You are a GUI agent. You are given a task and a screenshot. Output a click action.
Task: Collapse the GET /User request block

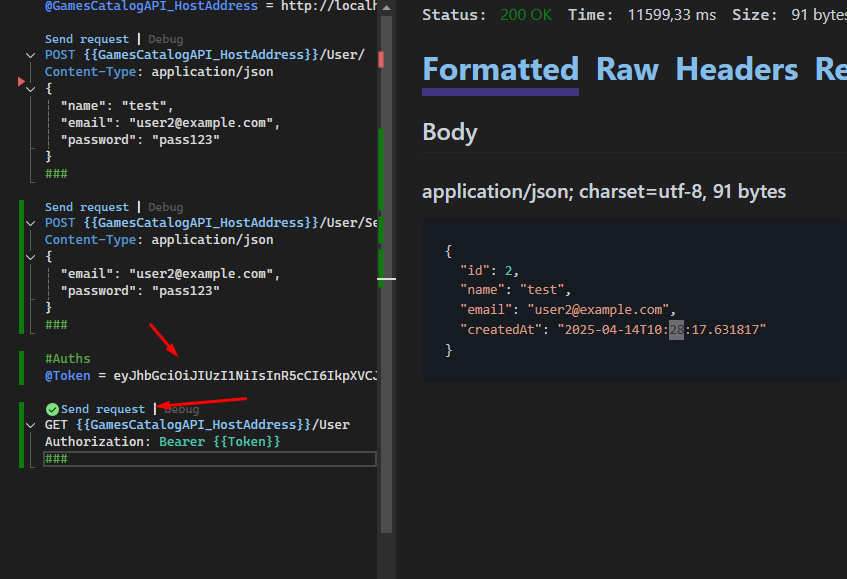31,425
